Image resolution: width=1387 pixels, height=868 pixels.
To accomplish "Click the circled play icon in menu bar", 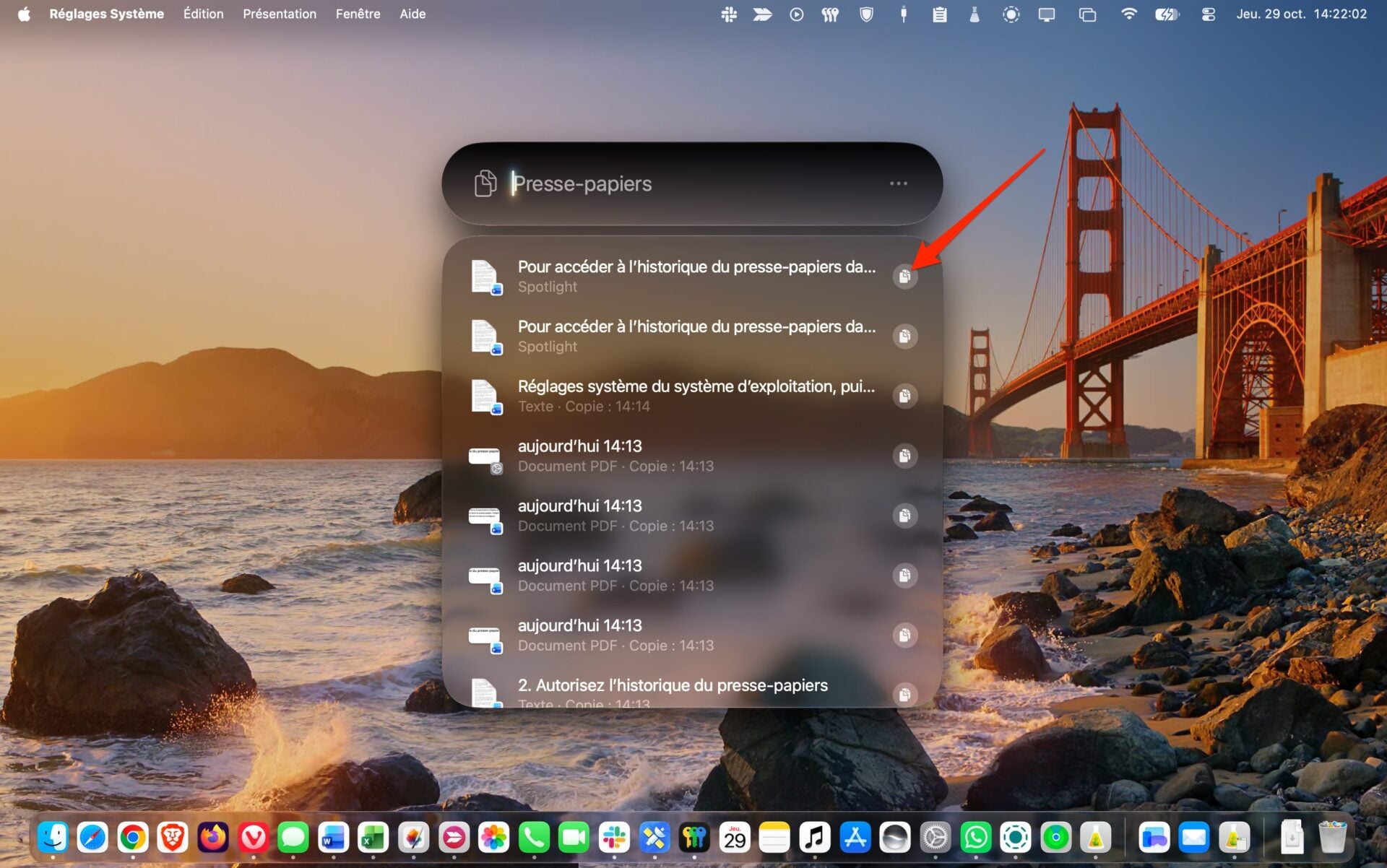I will 796,14.
